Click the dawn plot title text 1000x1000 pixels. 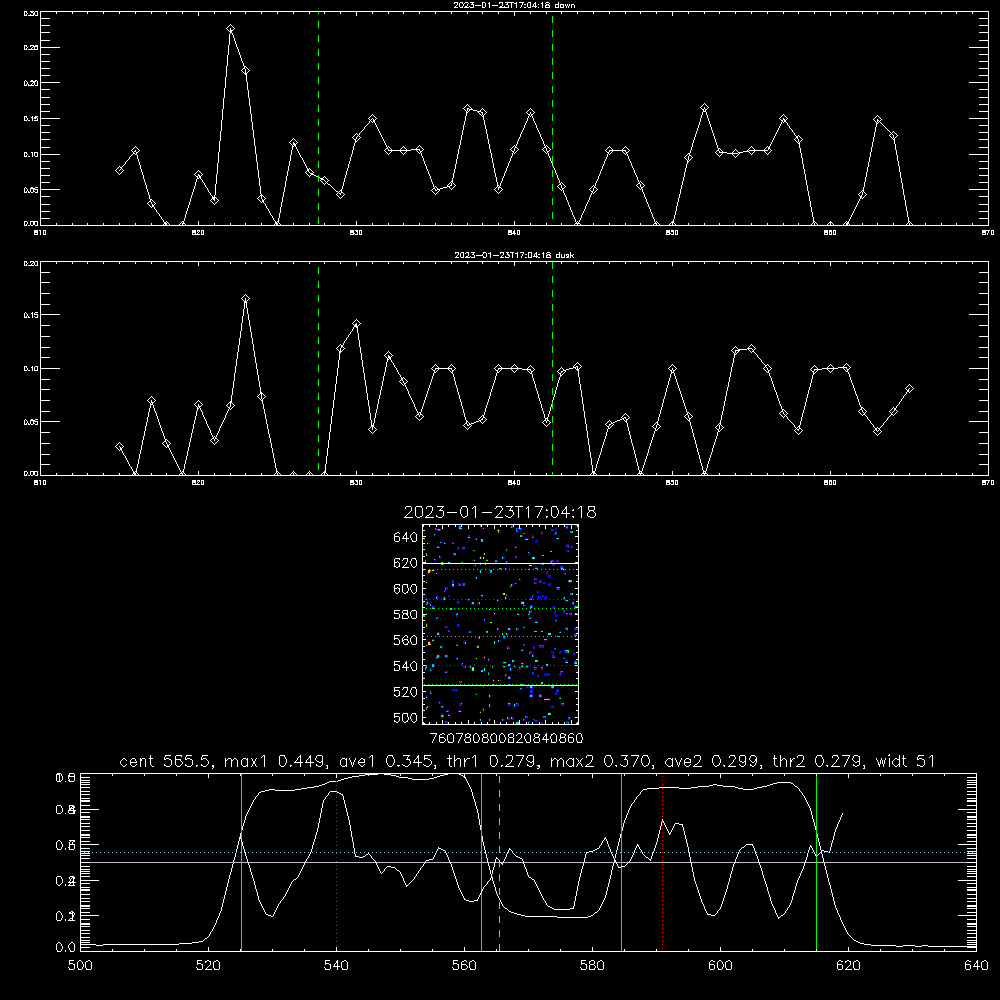[514, 5]
